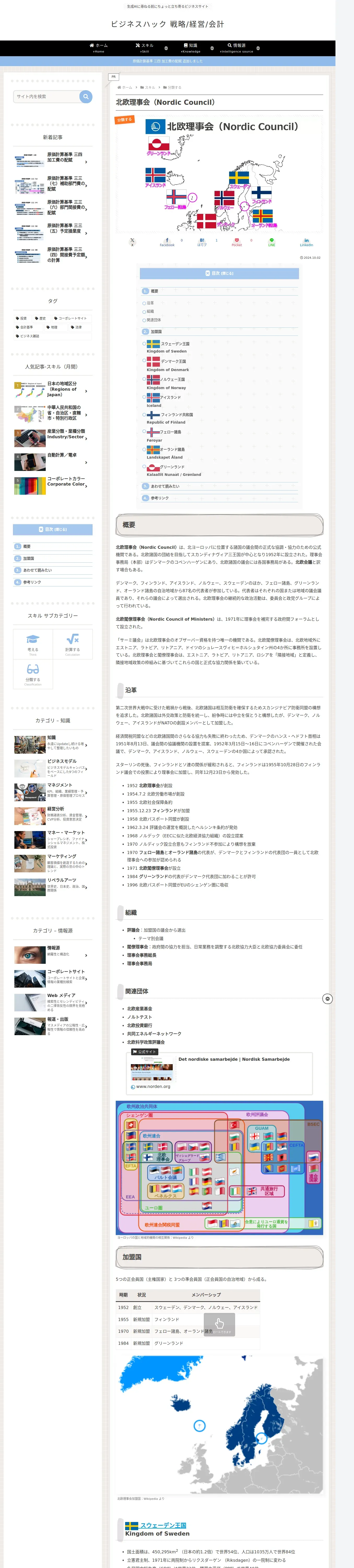Click the スウェーデン王国 heading link

point(163,1525)
